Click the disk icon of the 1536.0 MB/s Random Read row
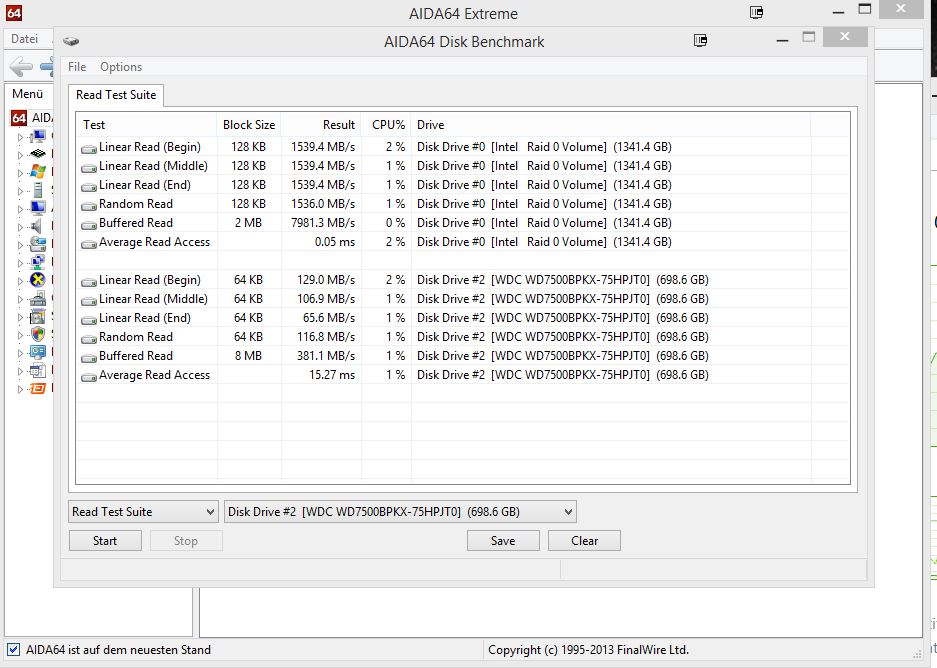The height and width of the screenshot is (668, 937). pyautogui.click(x=89, y=205)
